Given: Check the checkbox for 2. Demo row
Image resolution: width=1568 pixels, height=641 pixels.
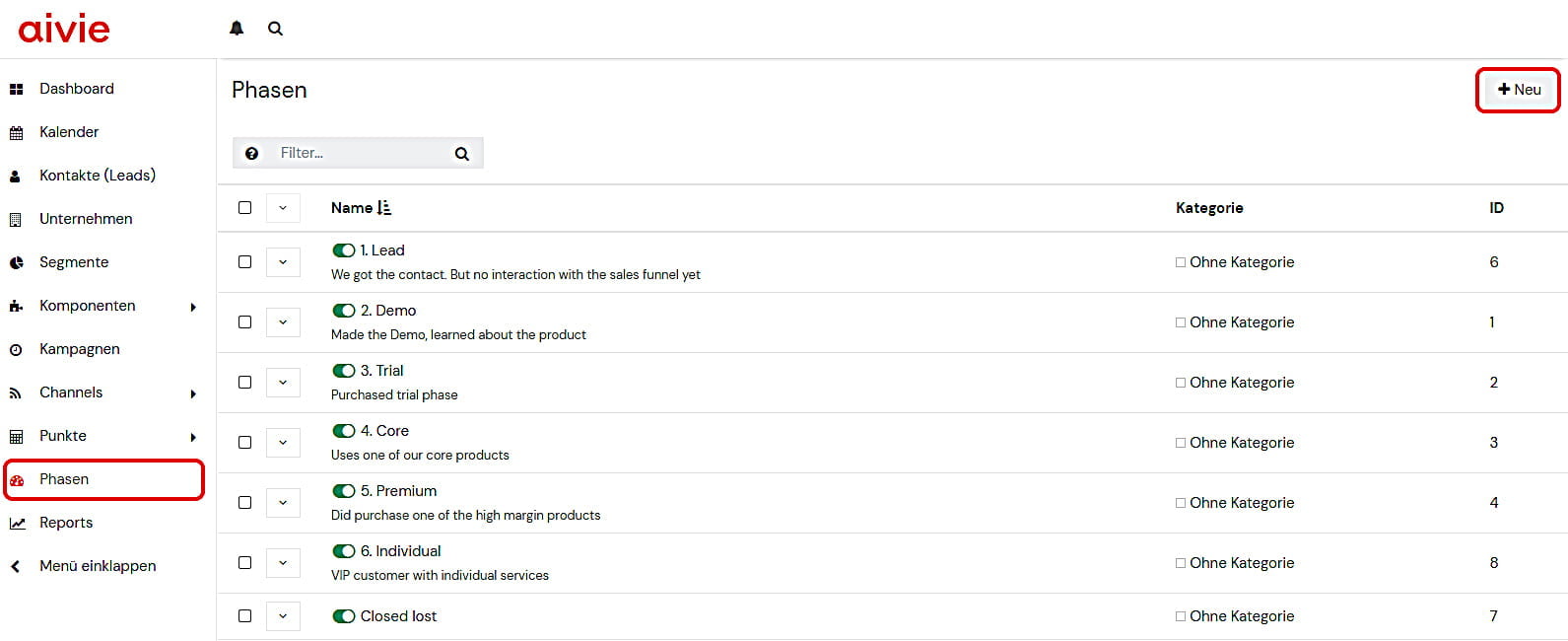Looking at the screenshot, I should coord(244,322).
